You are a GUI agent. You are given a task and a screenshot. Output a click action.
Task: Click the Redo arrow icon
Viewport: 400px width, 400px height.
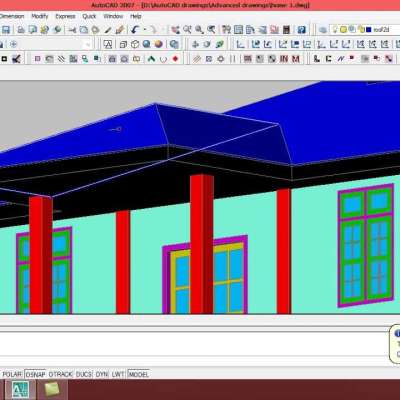(153, 30)
